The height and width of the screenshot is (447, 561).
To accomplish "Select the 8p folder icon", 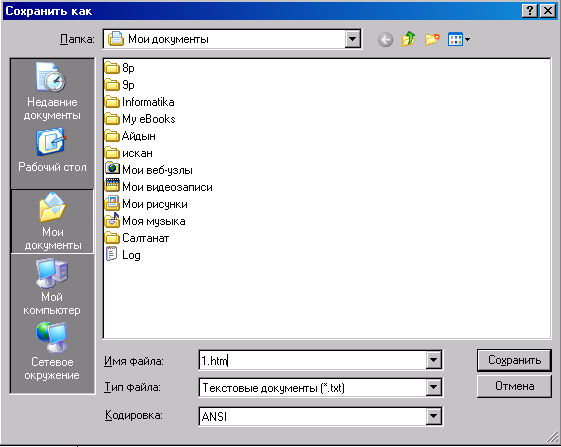I will tap(112, 68).
